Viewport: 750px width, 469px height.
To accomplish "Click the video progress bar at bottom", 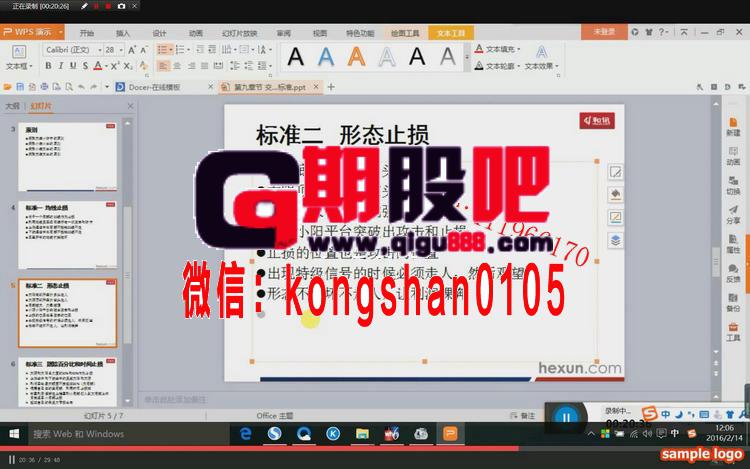I will 375,448.
